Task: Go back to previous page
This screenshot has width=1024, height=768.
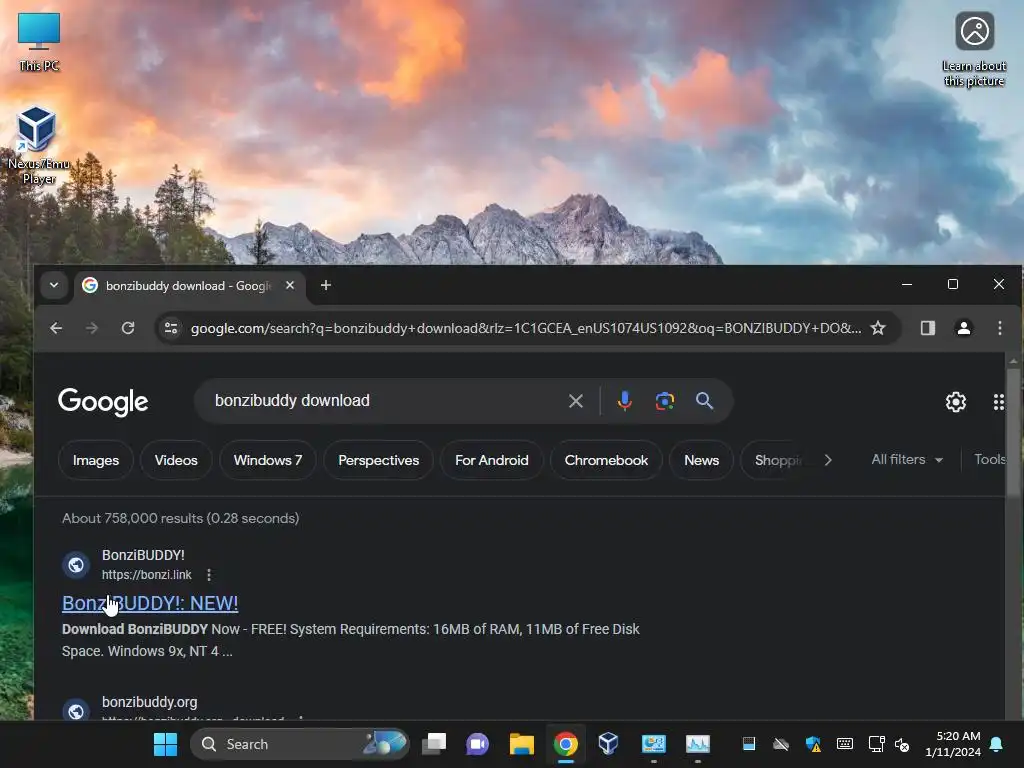Action: click(56, 328)
